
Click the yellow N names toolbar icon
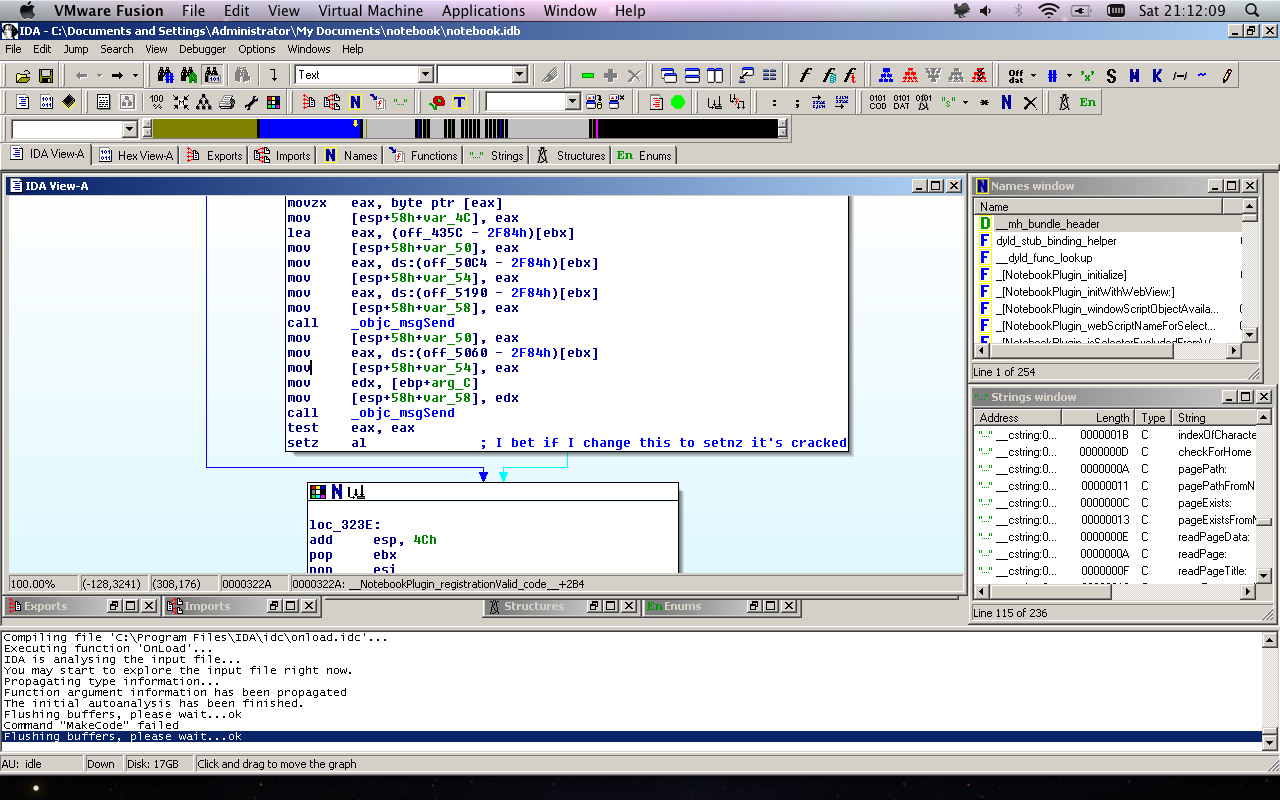(x=355, y=102)
